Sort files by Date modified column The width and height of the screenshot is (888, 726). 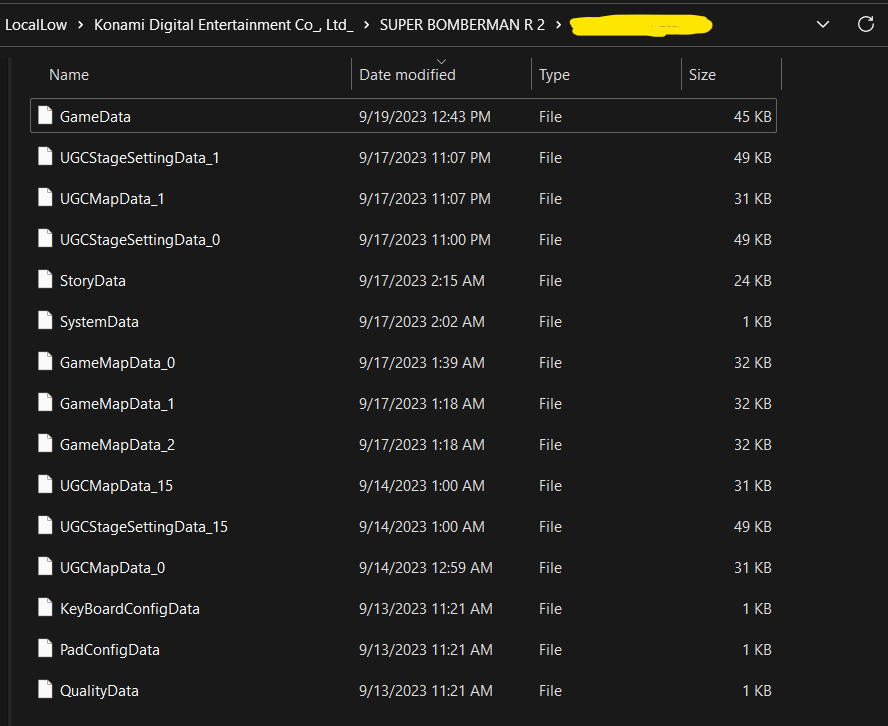(x=407, y=75)
